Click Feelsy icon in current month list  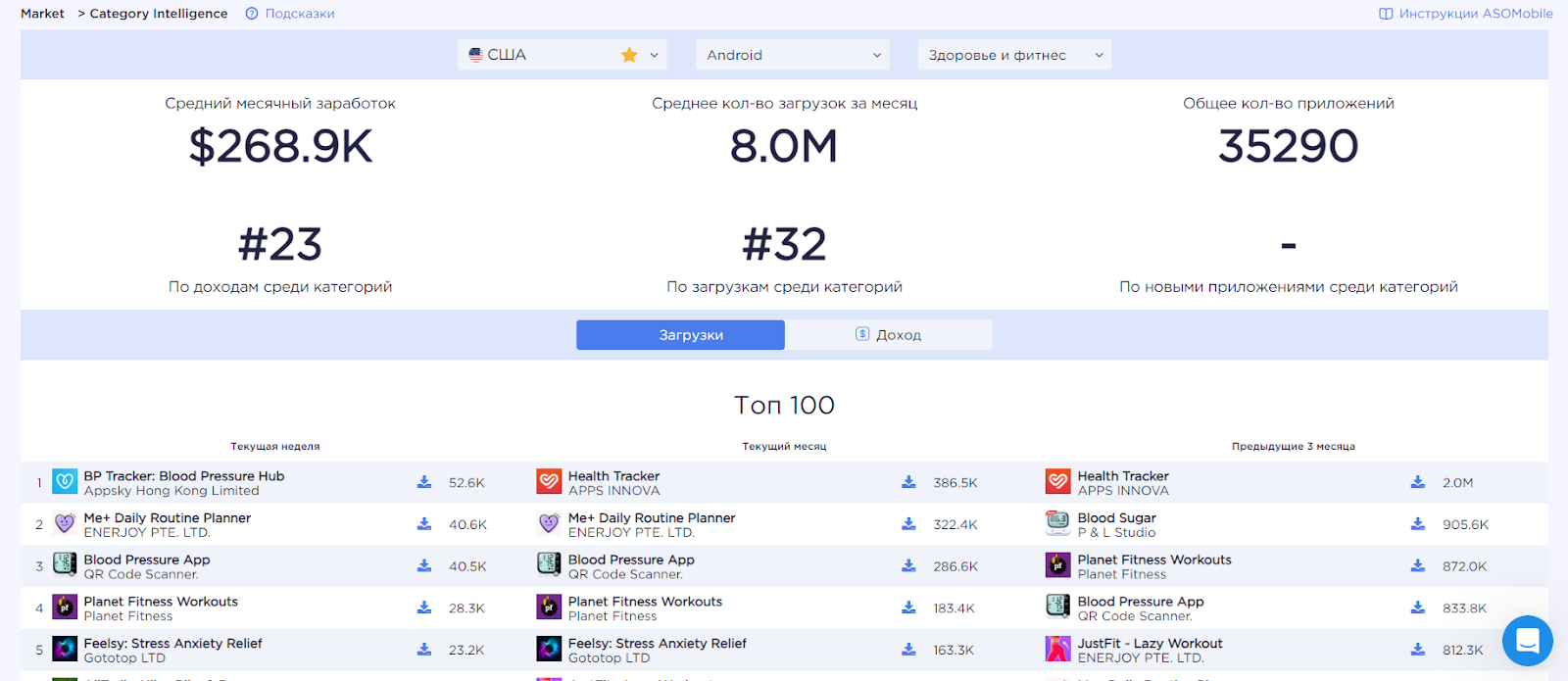(x=549, y=649)
